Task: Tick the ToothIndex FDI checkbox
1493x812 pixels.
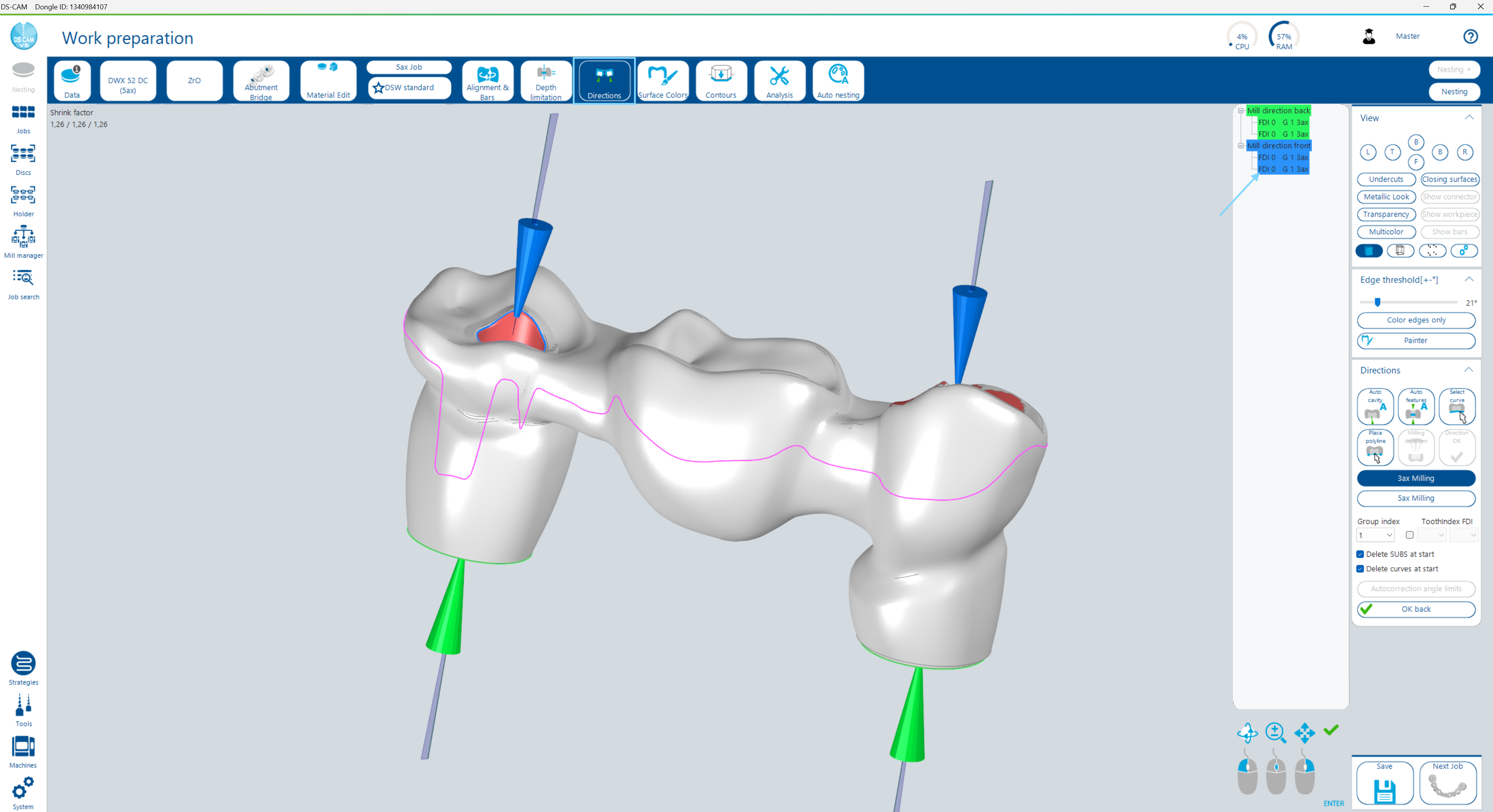Action: (1410, 535)
